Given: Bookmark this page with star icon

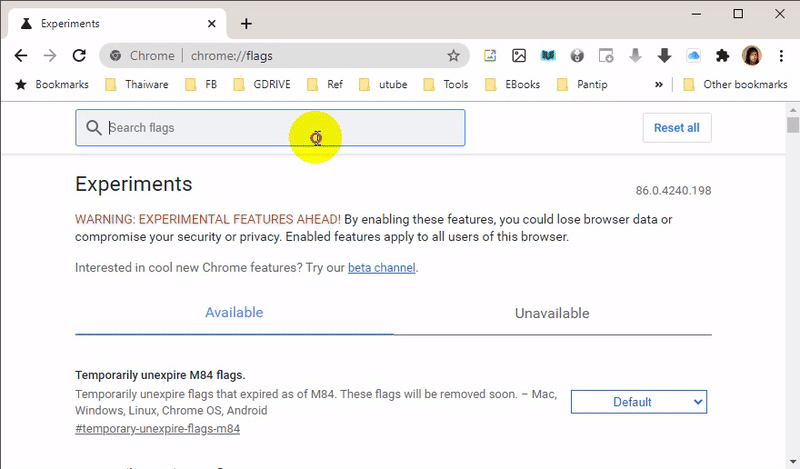Looking at the screenshot, I should pyautogui.click(x=453, y=56).
